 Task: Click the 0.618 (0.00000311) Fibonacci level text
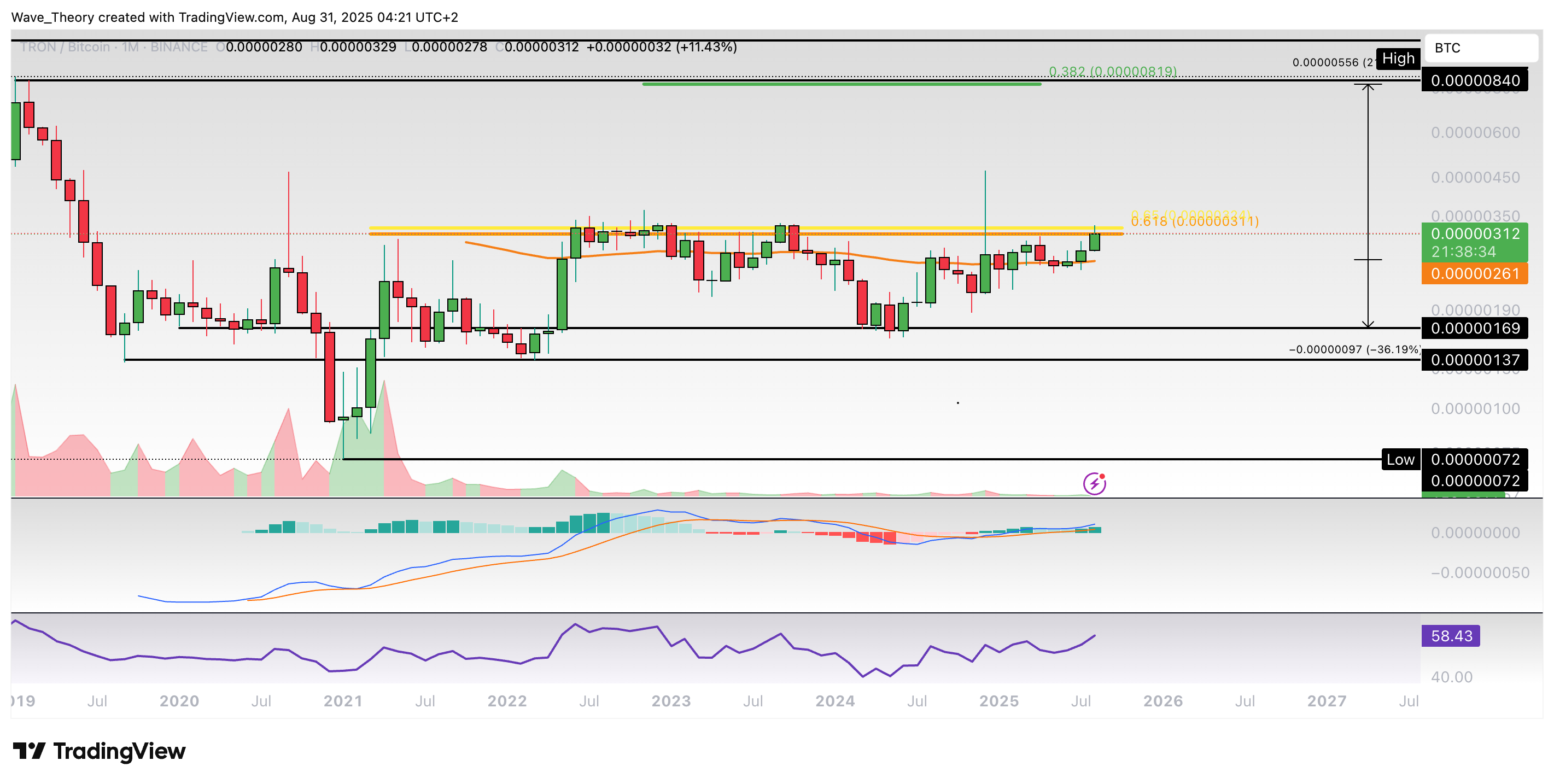click(1194, 222)
